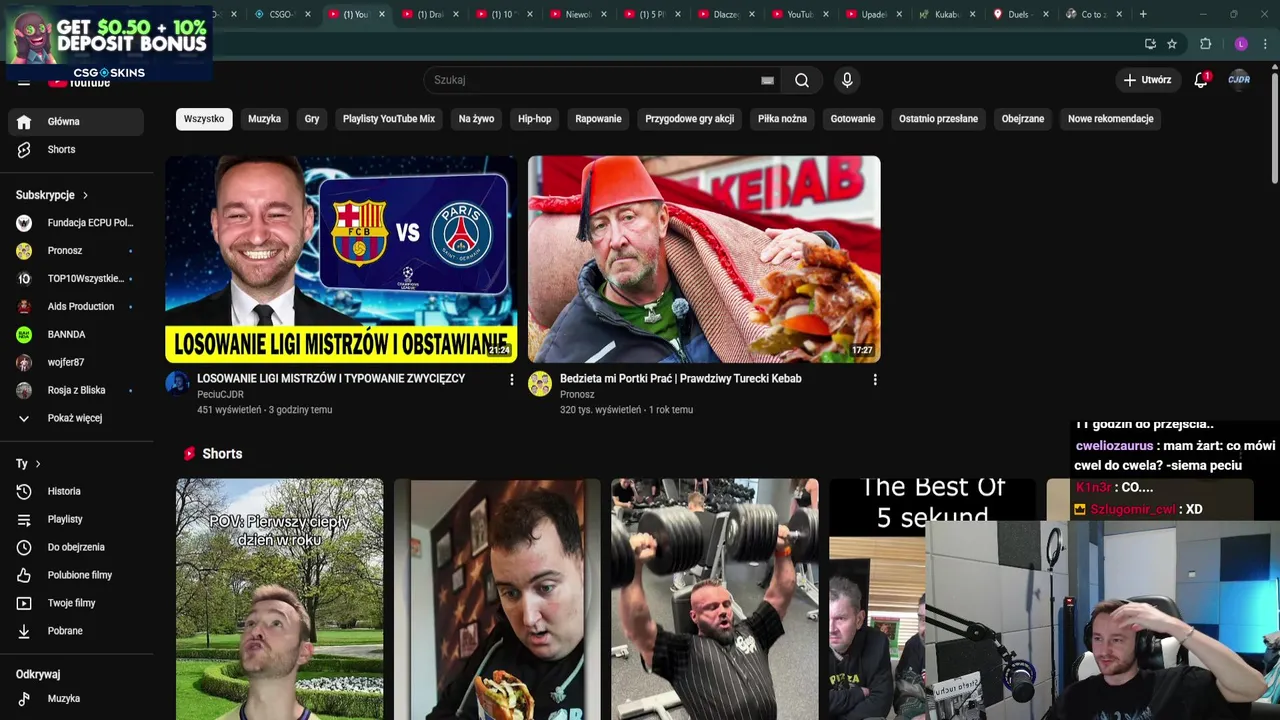This screenshot has height=720, width=1280.
Task: Open the options menu for LOSOWANIE LIGI MISTRZÓW
Action: pos(511,380)
